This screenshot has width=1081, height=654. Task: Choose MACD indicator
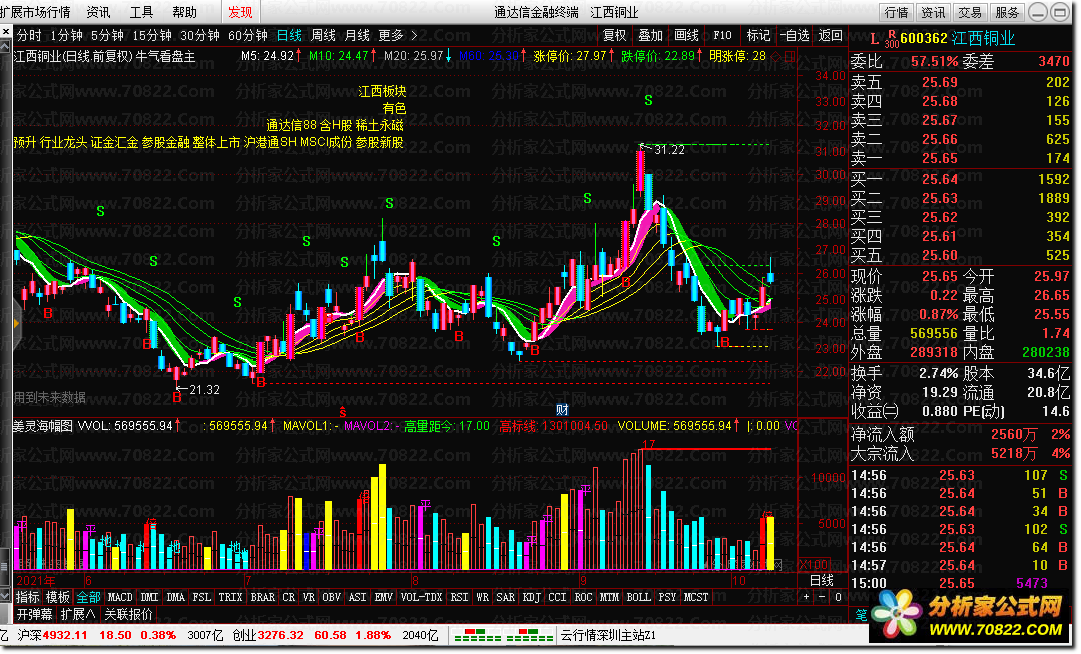pos(119,597)
